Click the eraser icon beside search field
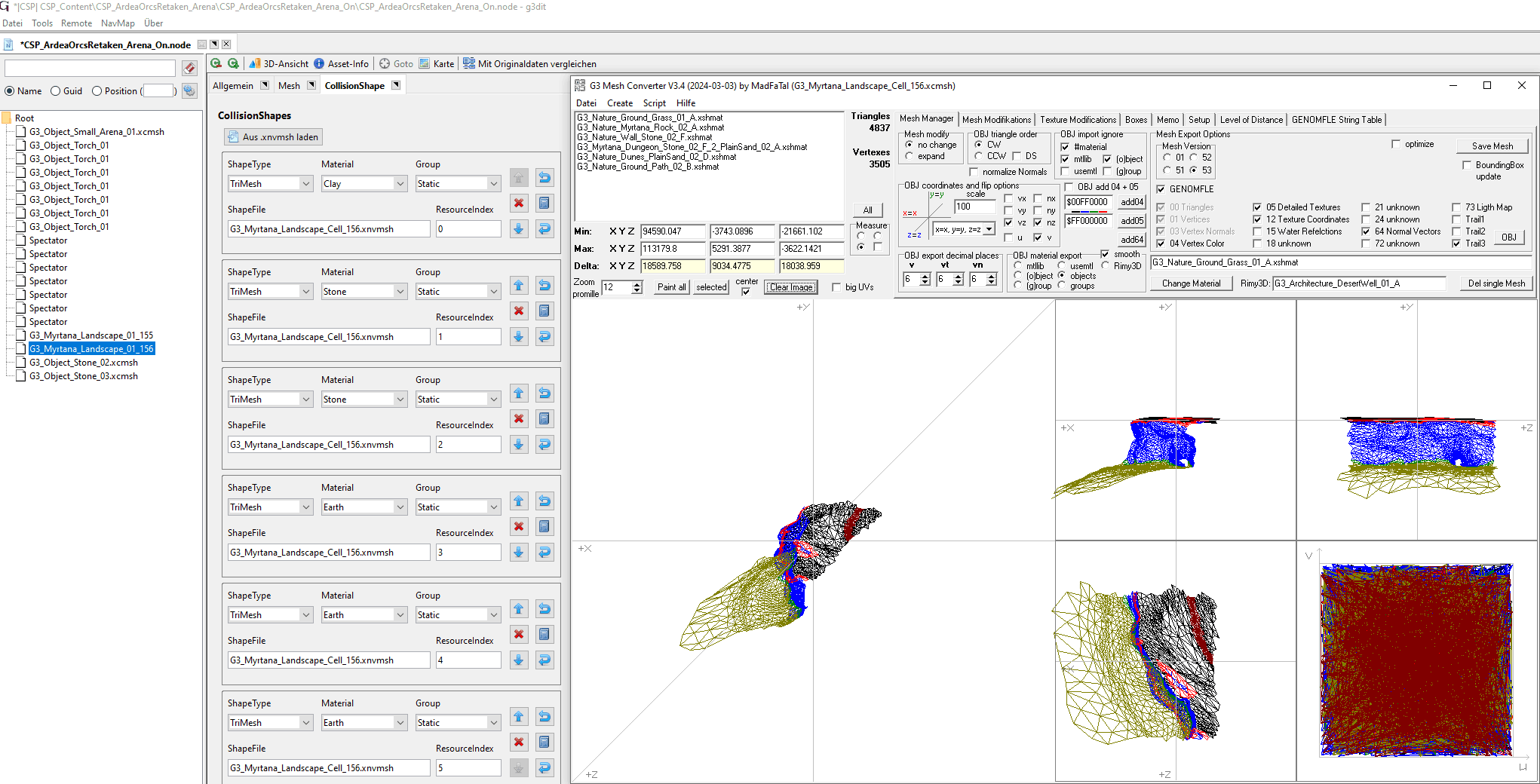This screenshot has height=784, width=1540. click(x=189, y=69)
